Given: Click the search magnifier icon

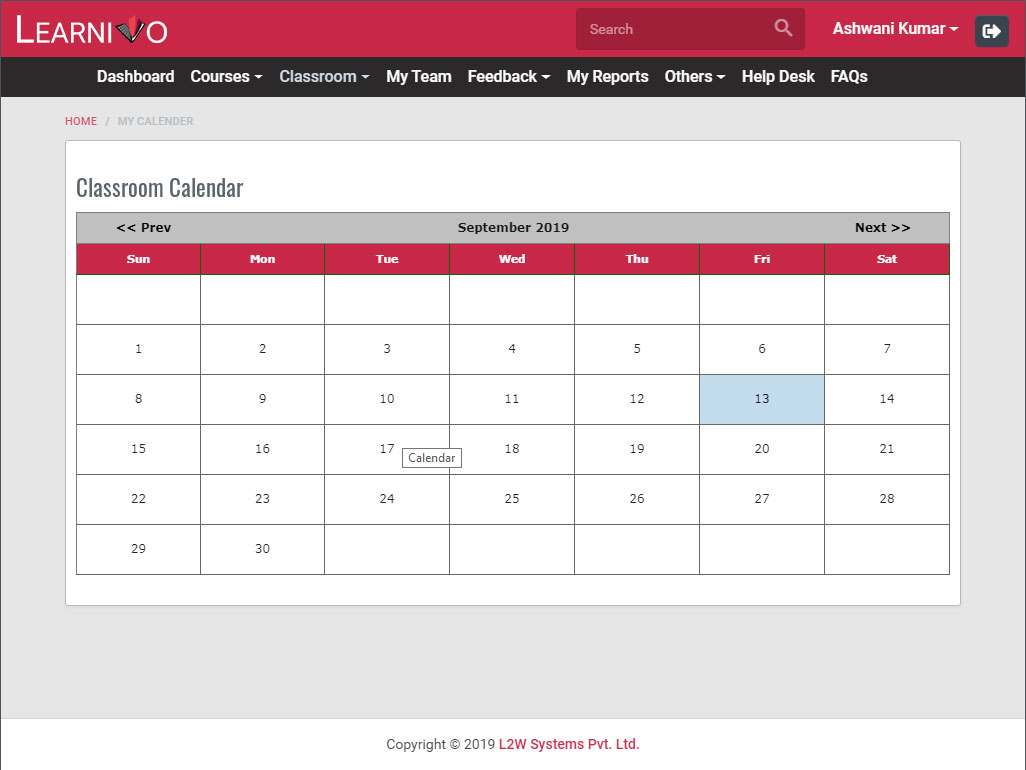Looking at the screenshot, I should [783, 28].
